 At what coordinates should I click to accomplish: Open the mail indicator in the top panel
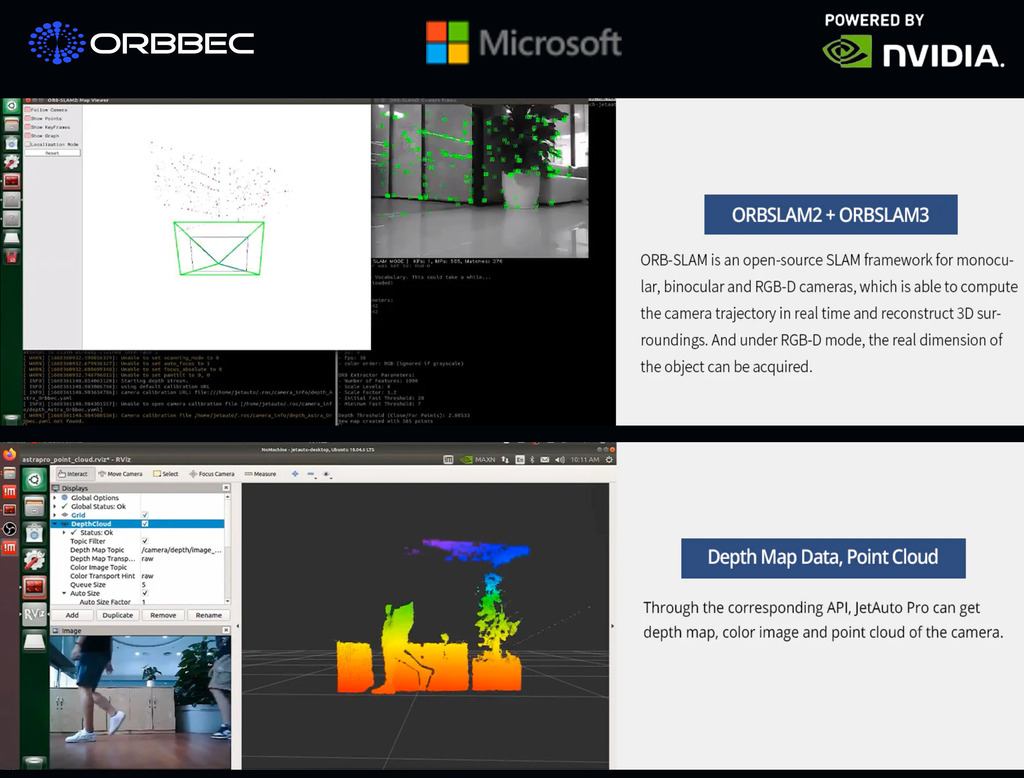tap(545, 459)
